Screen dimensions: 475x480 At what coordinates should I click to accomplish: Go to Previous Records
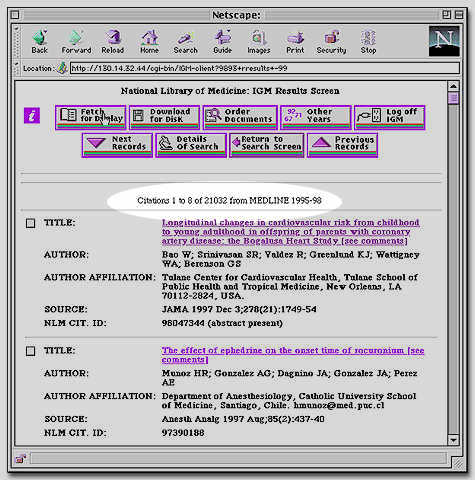click(x=342, y=145)
